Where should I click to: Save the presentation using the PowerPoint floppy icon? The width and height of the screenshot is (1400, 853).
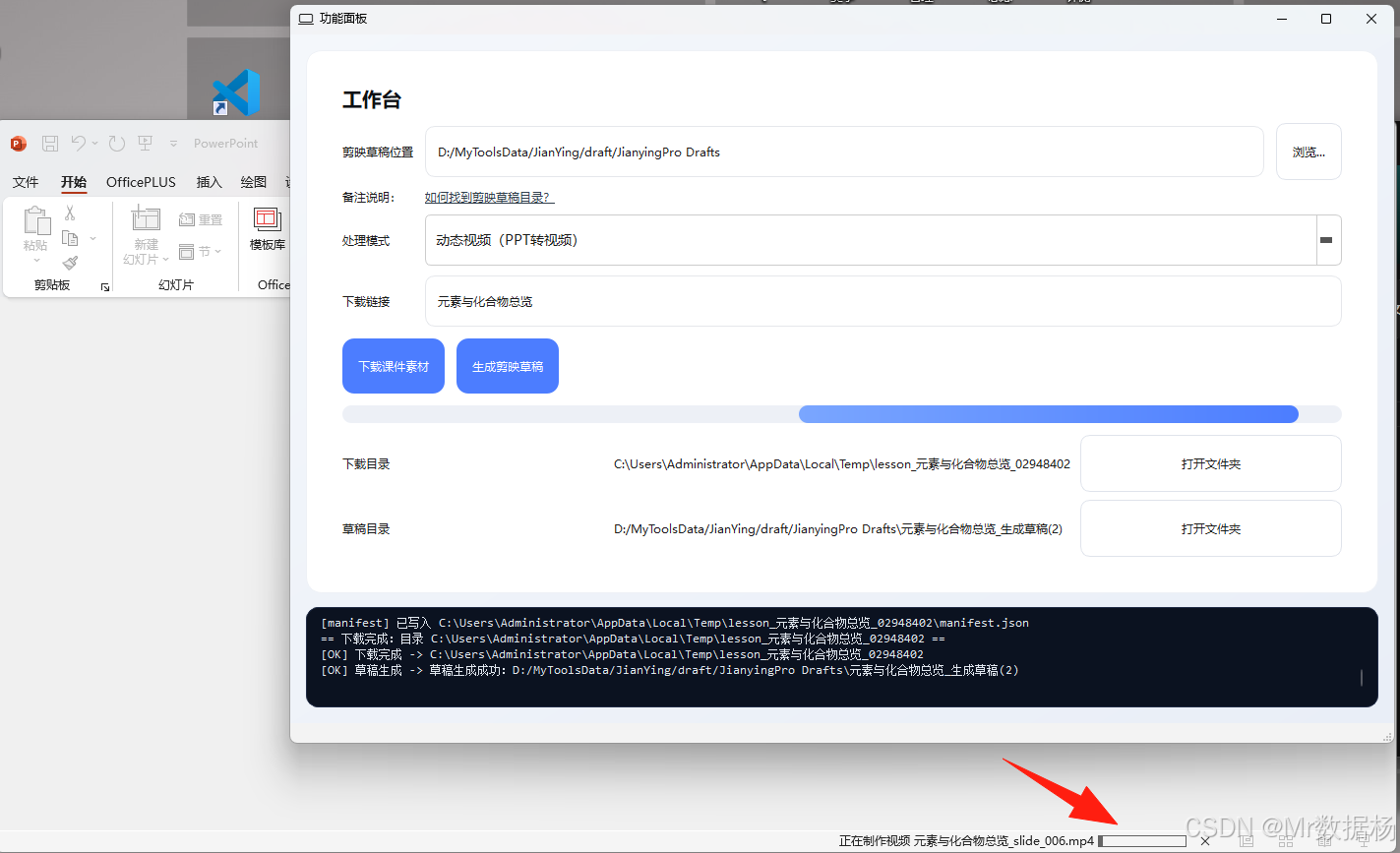click(x=50, y=144)
